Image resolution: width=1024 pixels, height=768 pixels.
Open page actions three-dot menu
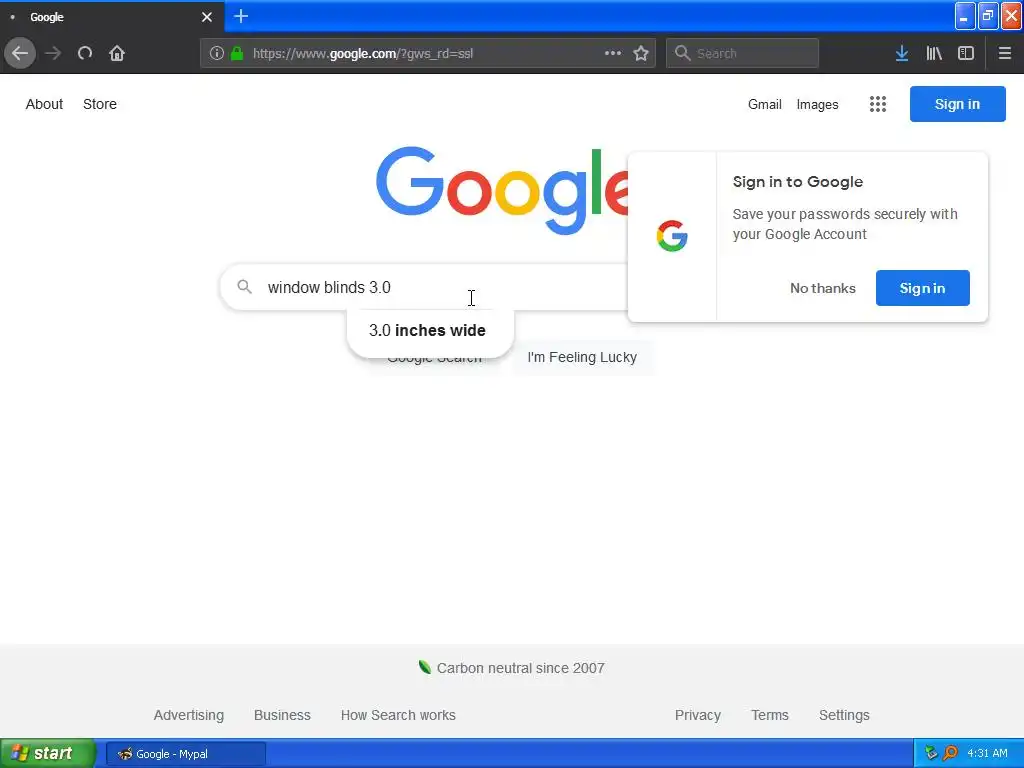(613, 53)
